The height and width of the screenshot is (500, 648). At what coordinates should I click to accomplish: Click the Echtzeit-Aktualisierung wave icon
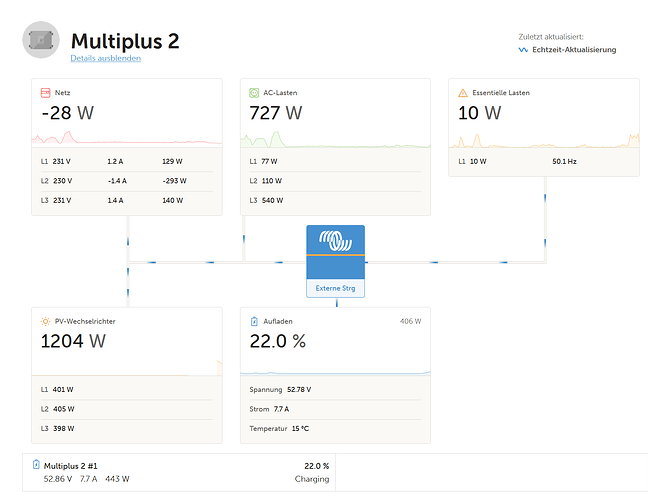[x=523, y=49]
